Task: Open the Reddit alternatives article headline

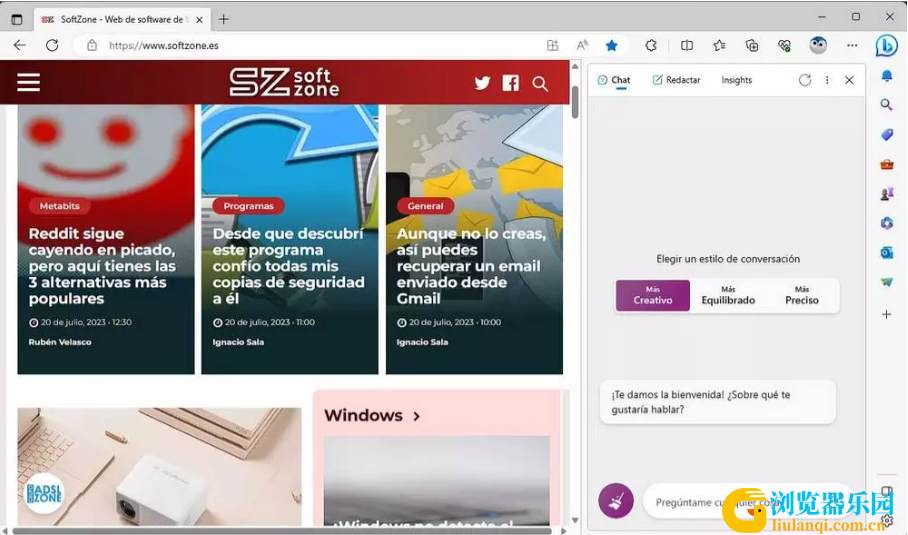Action: (x=102, y=266)
